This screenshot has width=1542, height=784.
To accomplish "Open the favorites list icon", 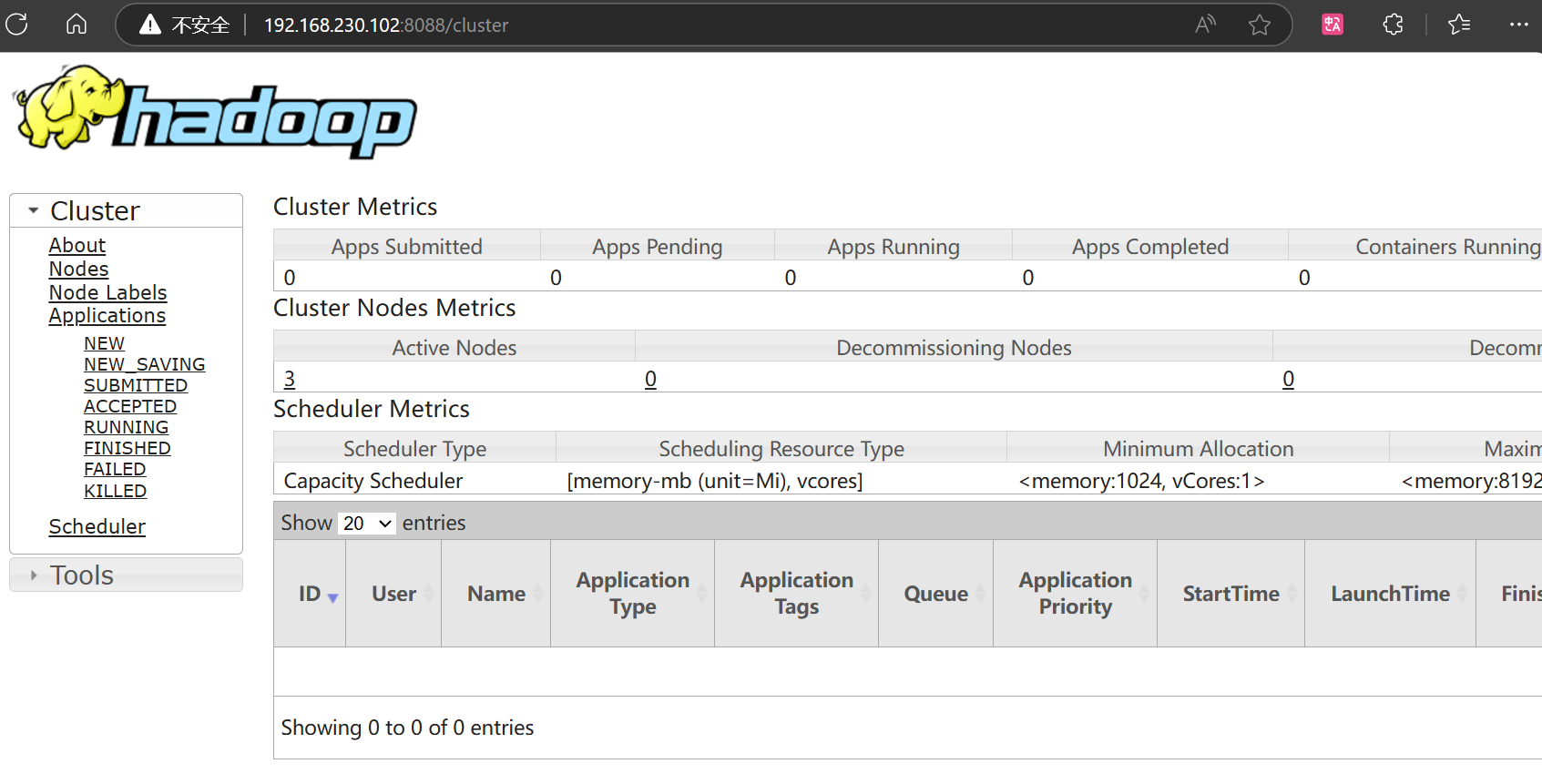I will (1459, 25).
